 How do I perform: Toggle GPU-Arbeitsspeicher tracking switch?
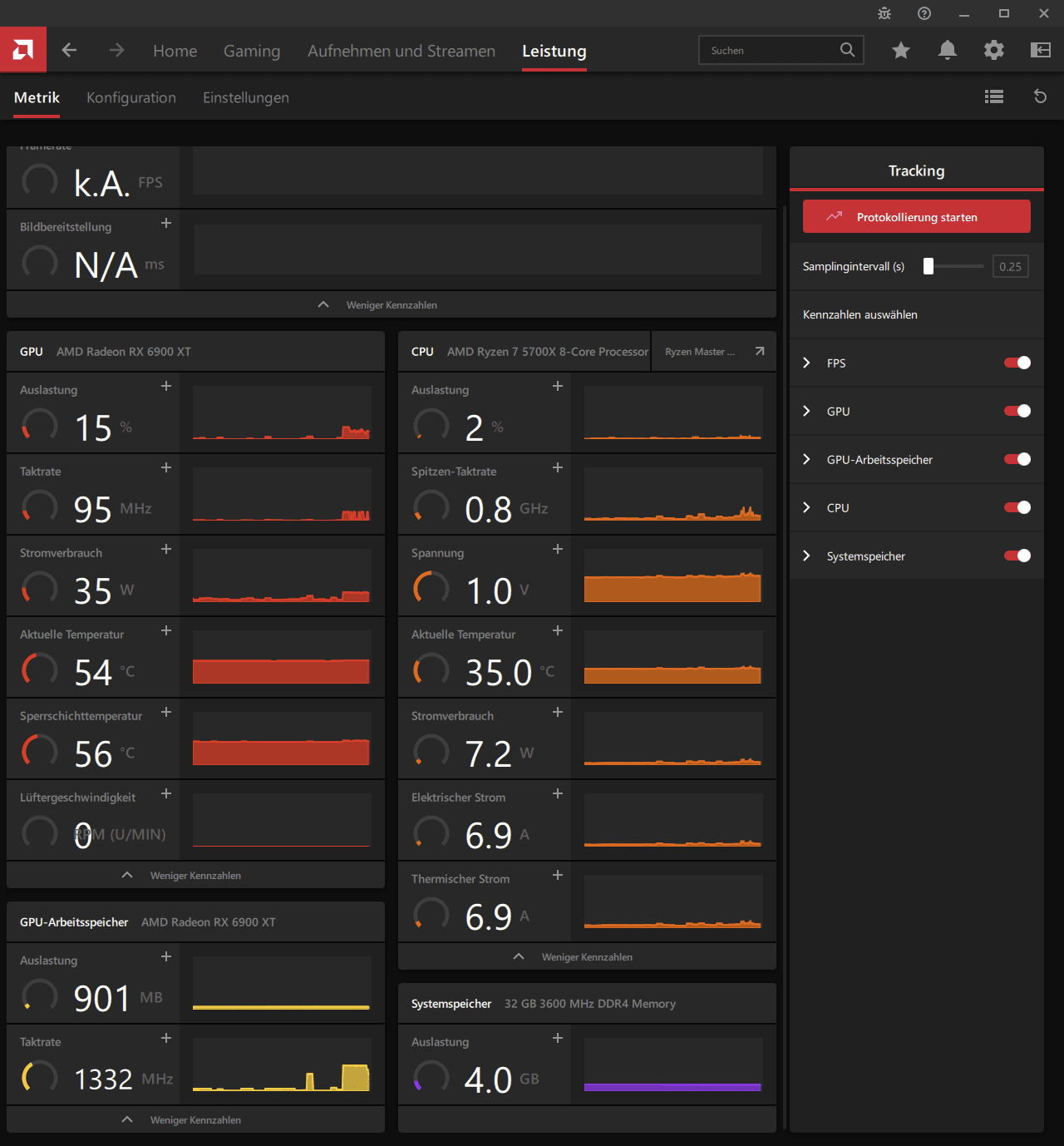[x=1017, y=459]
